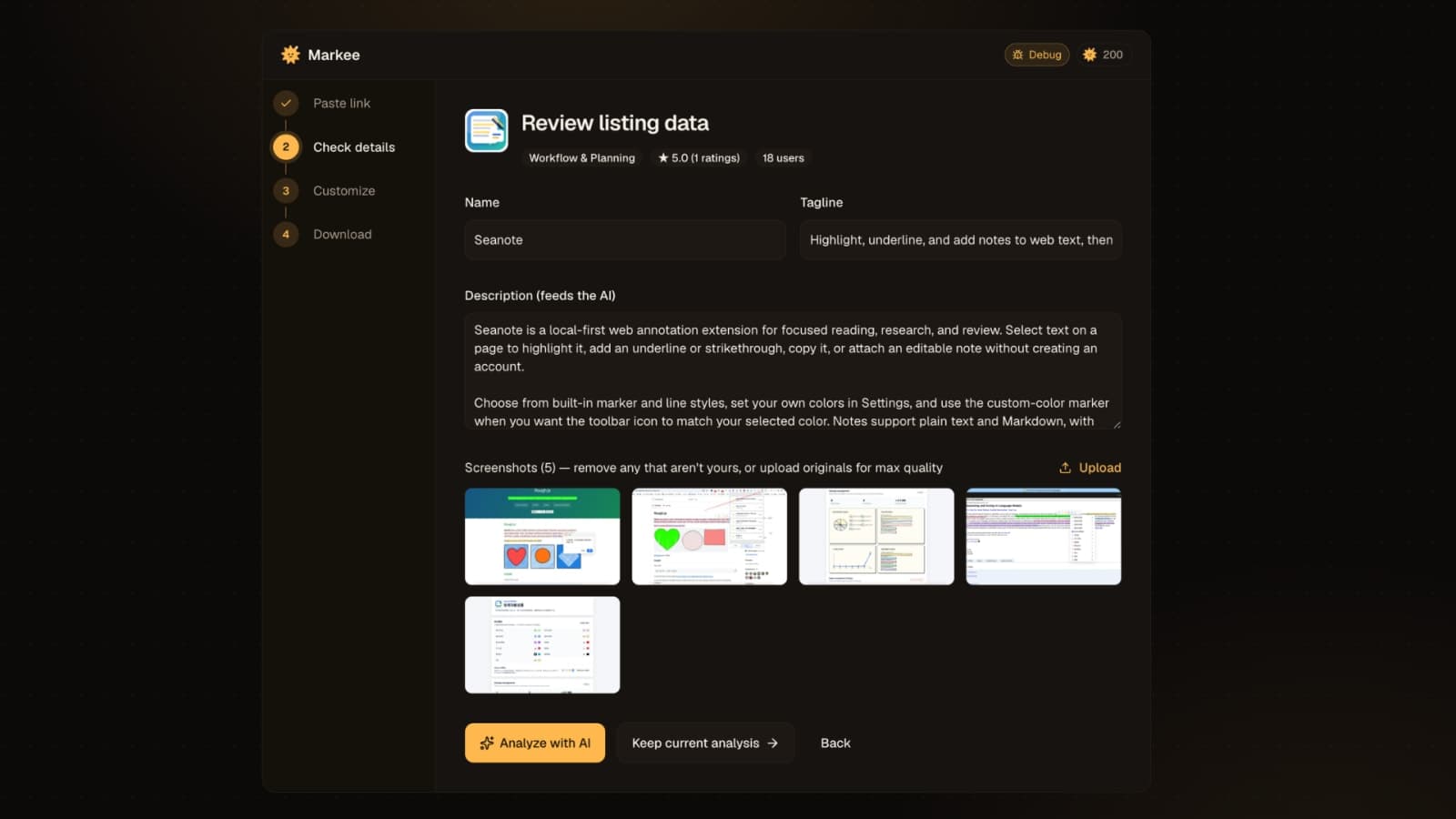Click the sparkle icon in Analyze with AI
This screenshot has width=1456, height=819.
click(487, 743)
